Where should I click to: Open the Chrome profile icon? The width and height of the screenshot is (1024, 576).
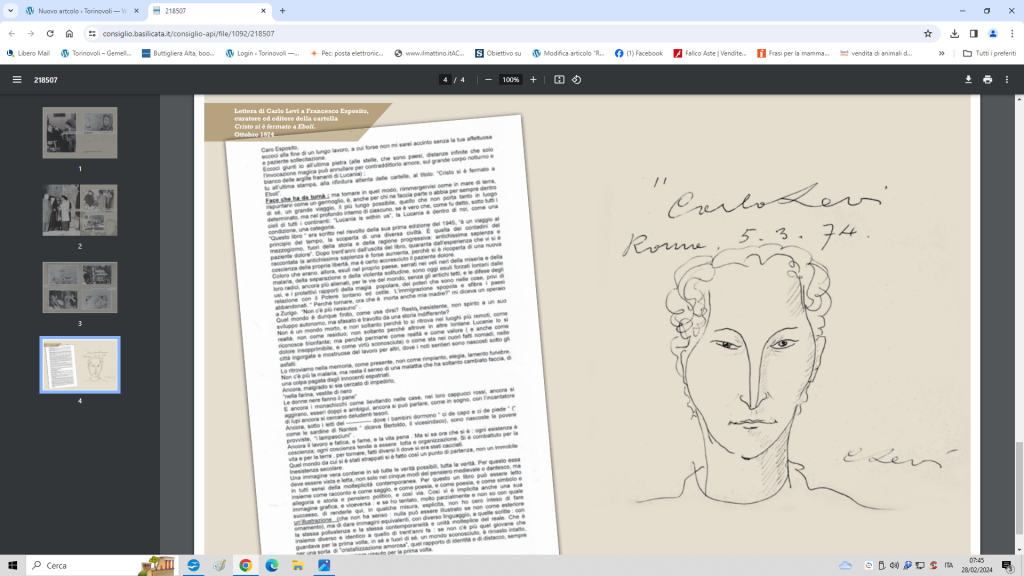(x=993, y=33)
